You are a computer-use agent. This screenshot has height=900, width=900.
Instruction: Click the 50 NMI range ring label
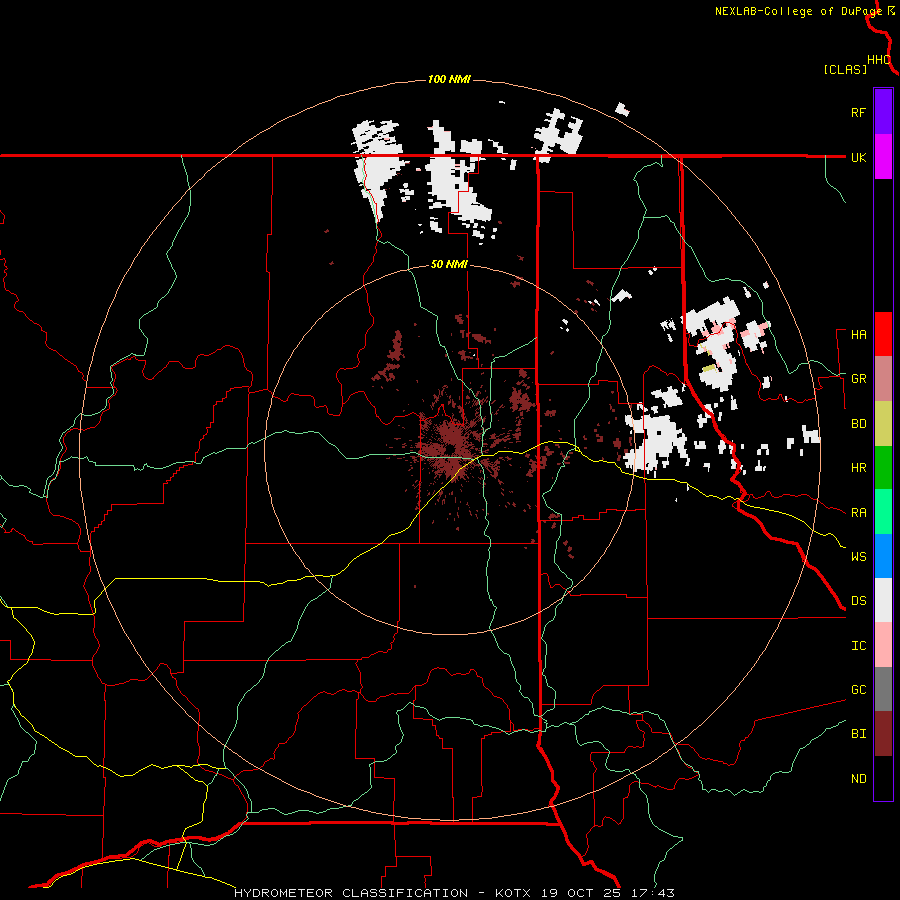click(449, 265)
